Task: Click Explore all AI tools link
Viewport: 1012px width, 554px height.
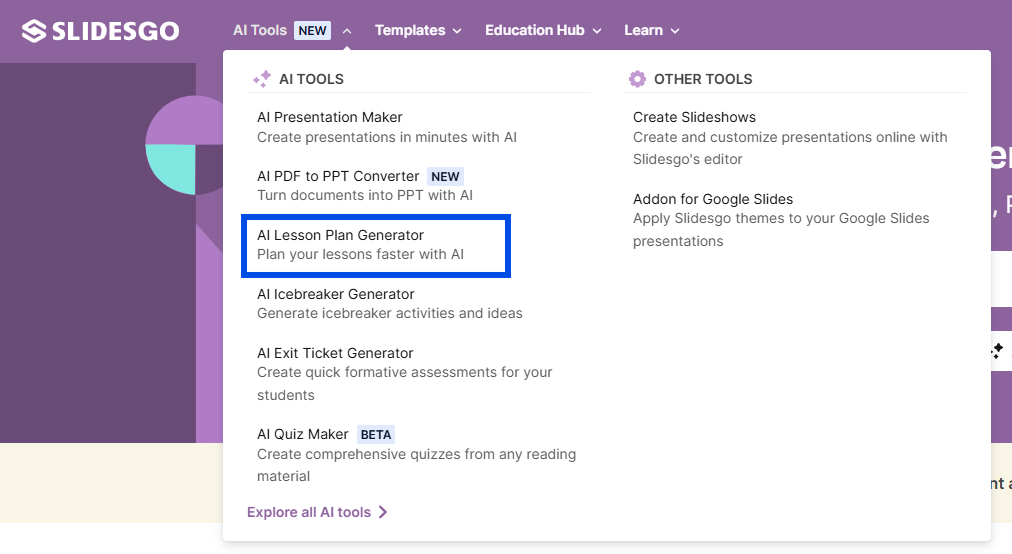Action: point(309,512)
